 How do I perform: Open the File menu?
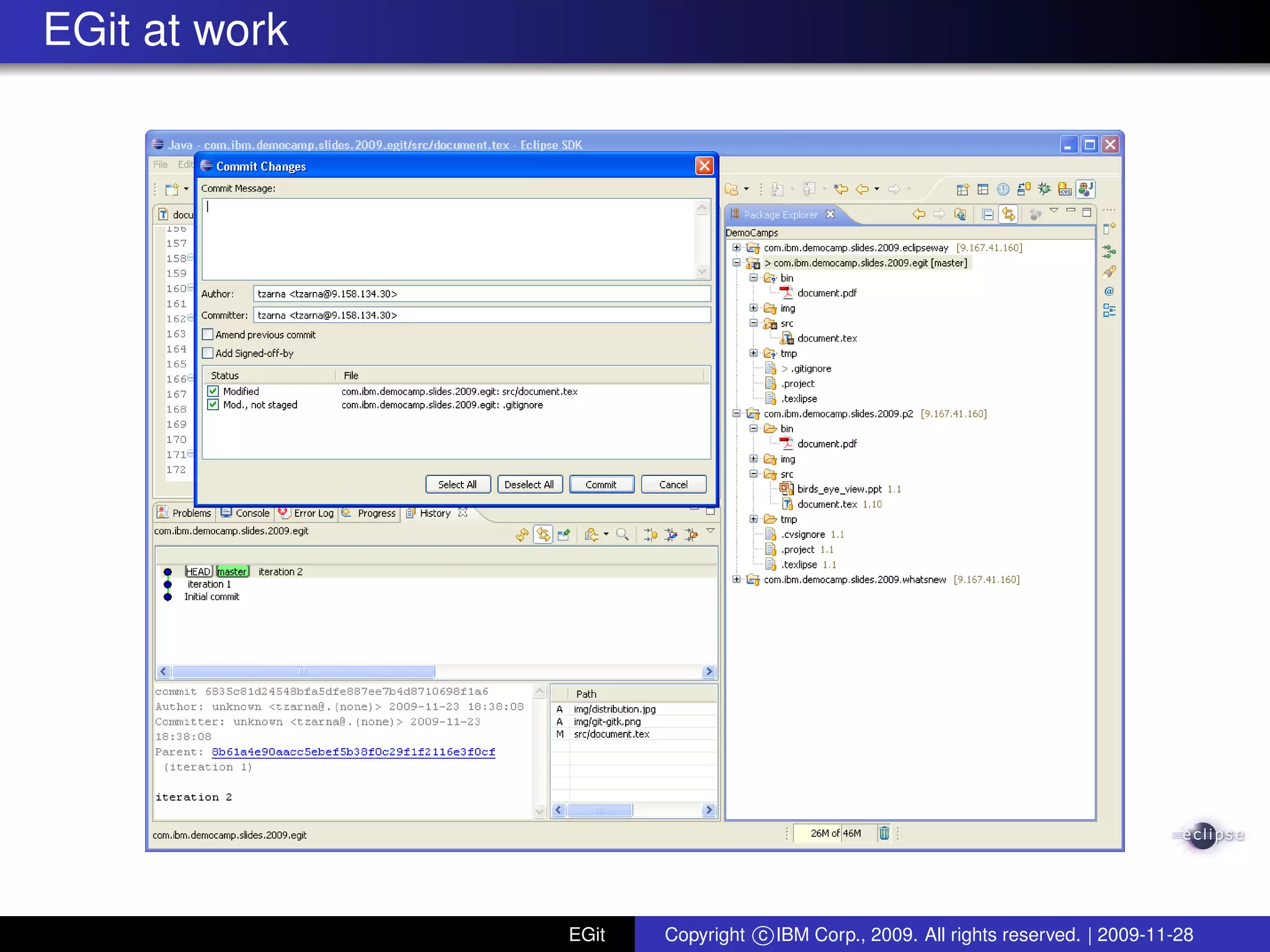pos(161,164)
